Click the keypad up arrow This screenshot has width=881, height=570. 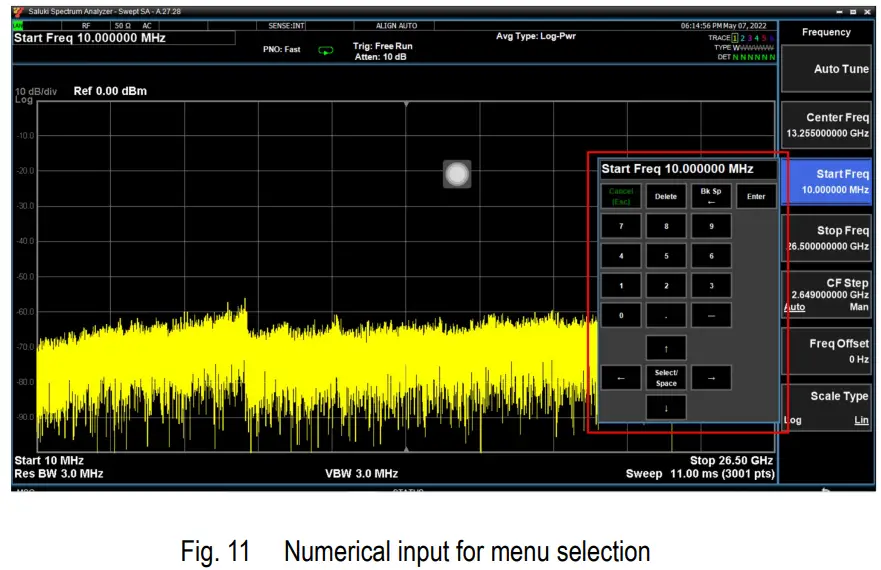(666, 348)
